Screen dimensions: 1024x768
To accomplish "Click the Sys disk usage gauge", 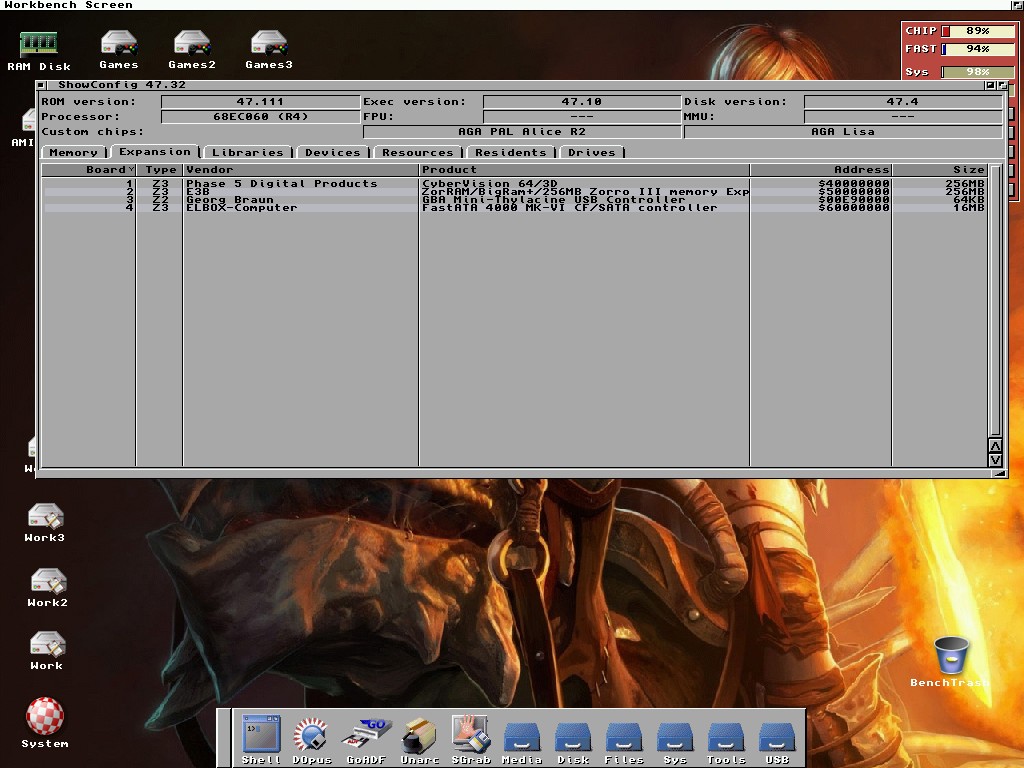I will point(978,72).
